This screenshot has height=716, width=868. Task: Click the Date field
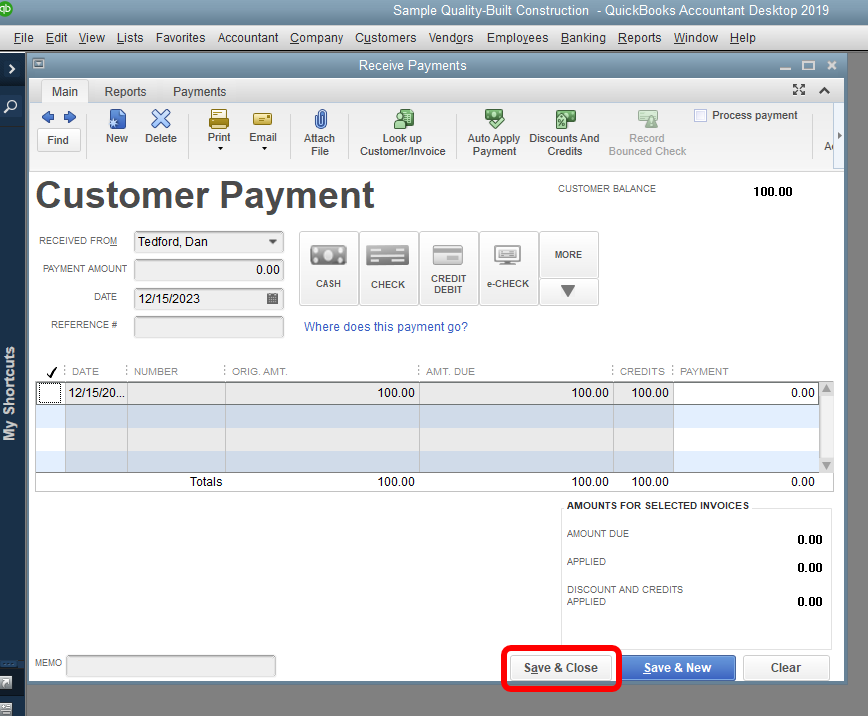tap(209, 298)
